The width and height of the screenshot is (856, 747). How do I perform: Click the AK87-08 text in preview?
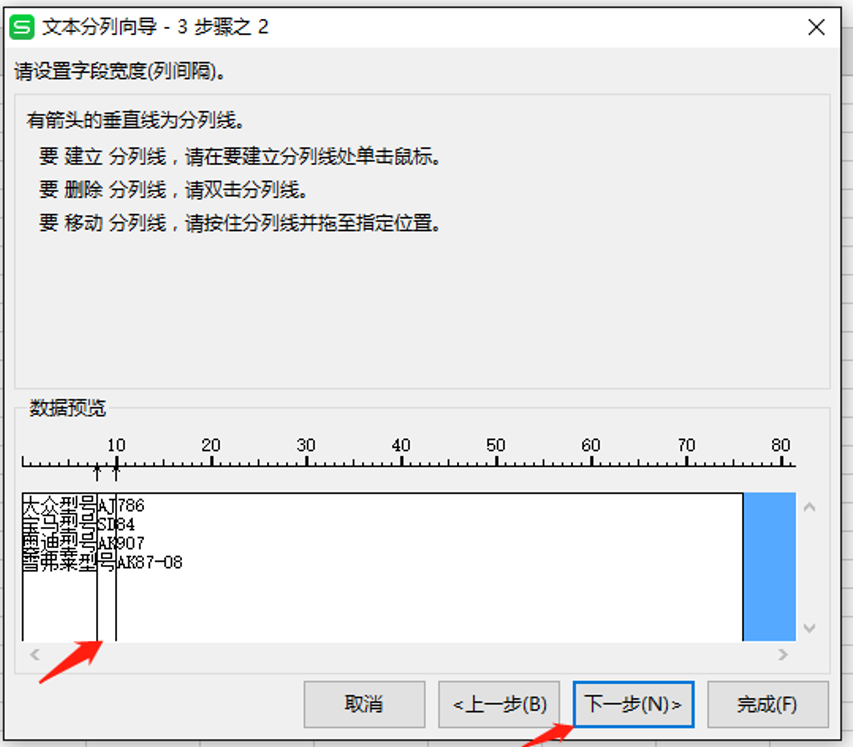coord(150,562)
